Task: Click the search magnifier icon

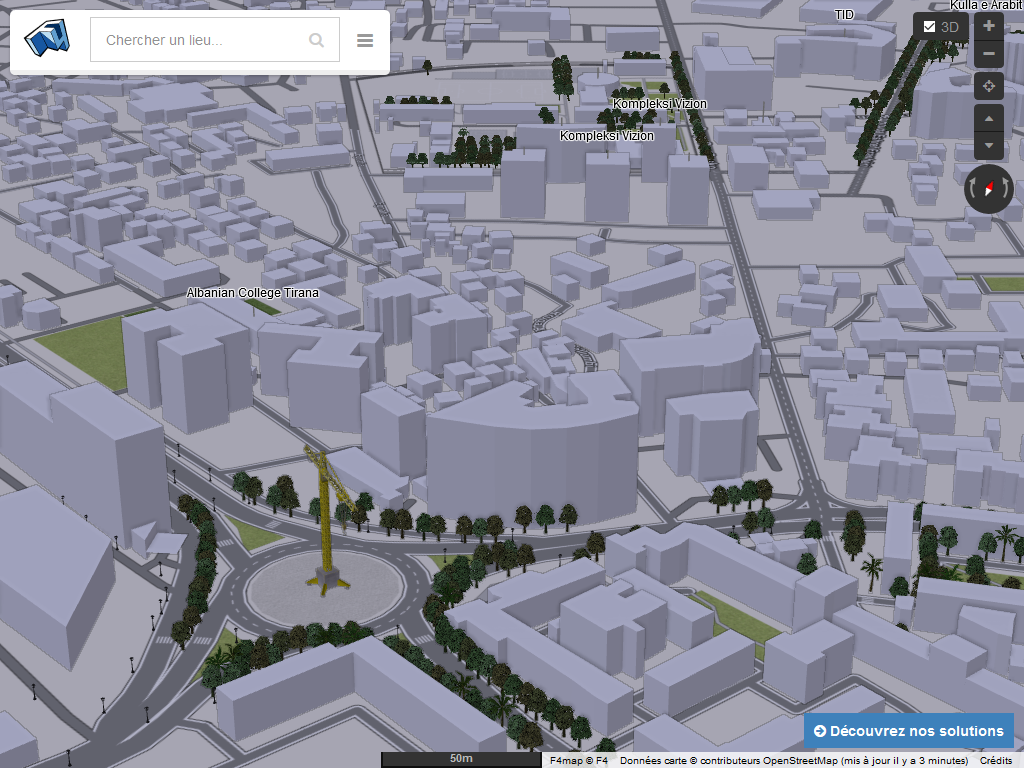Action: point(316,40)
